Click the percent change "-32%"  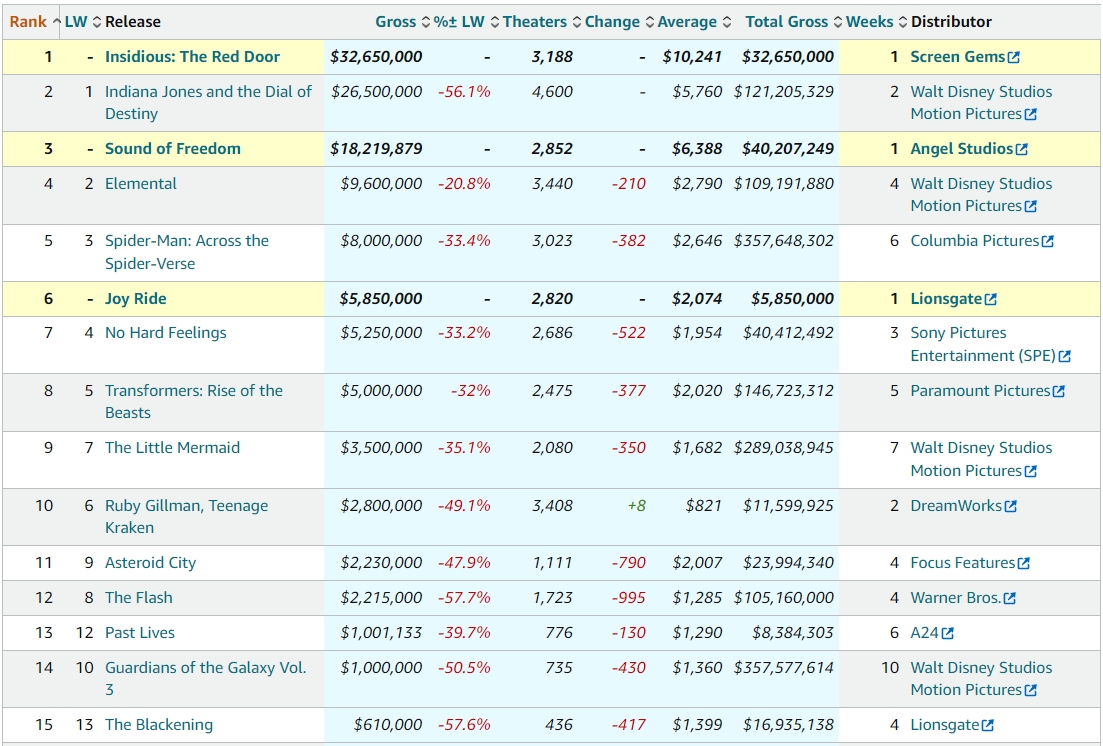click(x=471, y=391)
